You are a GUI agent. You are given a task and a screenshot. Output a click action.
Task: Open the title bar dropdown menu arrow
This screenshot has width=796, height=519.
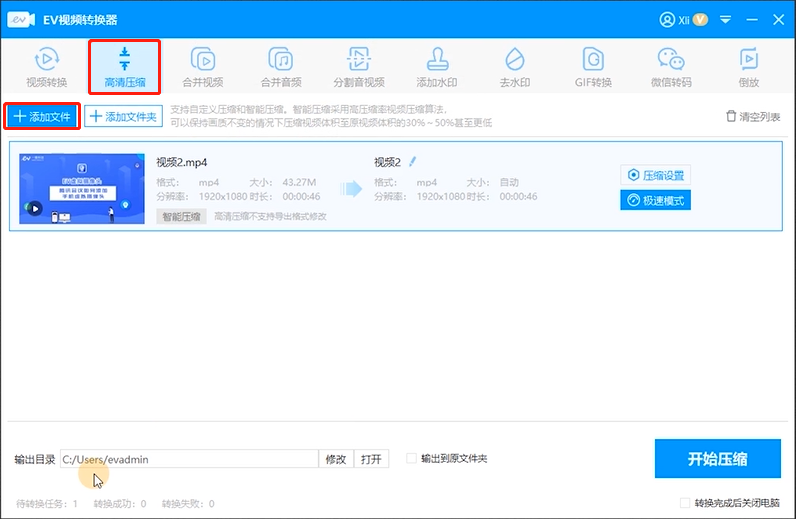[727, 19]
